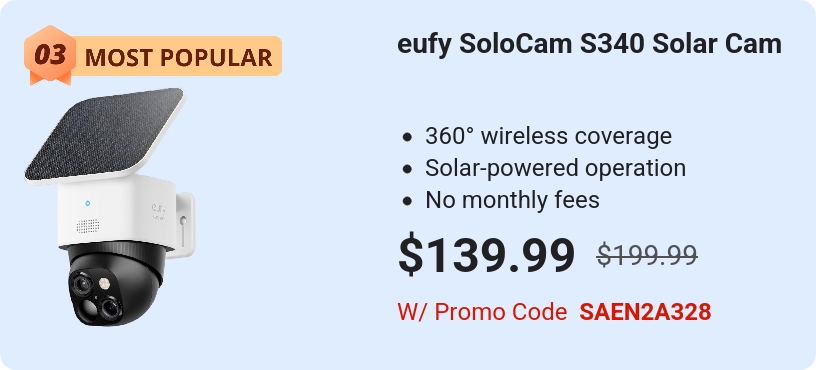Click the upper camera lens
Image resolution: width=816 pixels, height=370 pixels.
coord(82,284)
